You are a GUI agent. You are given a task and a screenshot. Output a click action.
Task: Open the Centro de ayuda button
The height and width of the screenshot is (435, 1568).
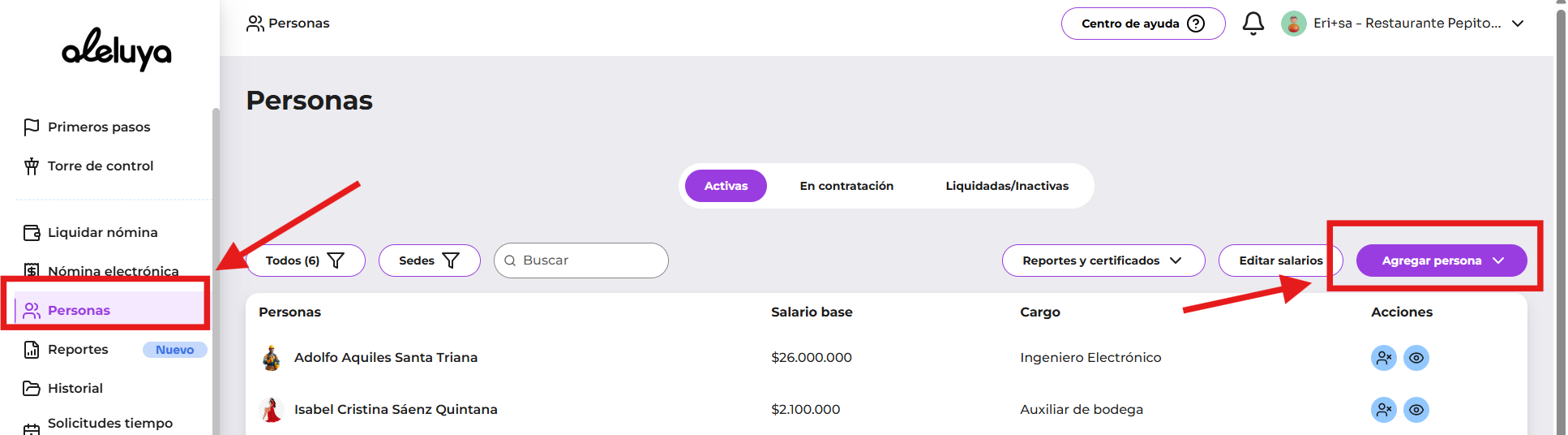click(1142, 24)
